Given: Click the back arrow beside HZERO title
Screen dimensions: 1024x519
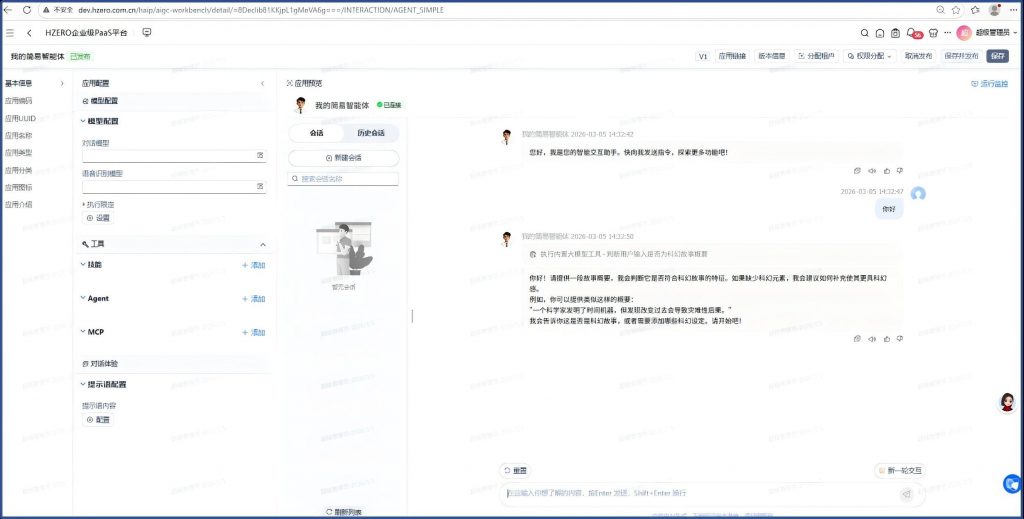Looking at the screenshot, I should tap(29, 33).
